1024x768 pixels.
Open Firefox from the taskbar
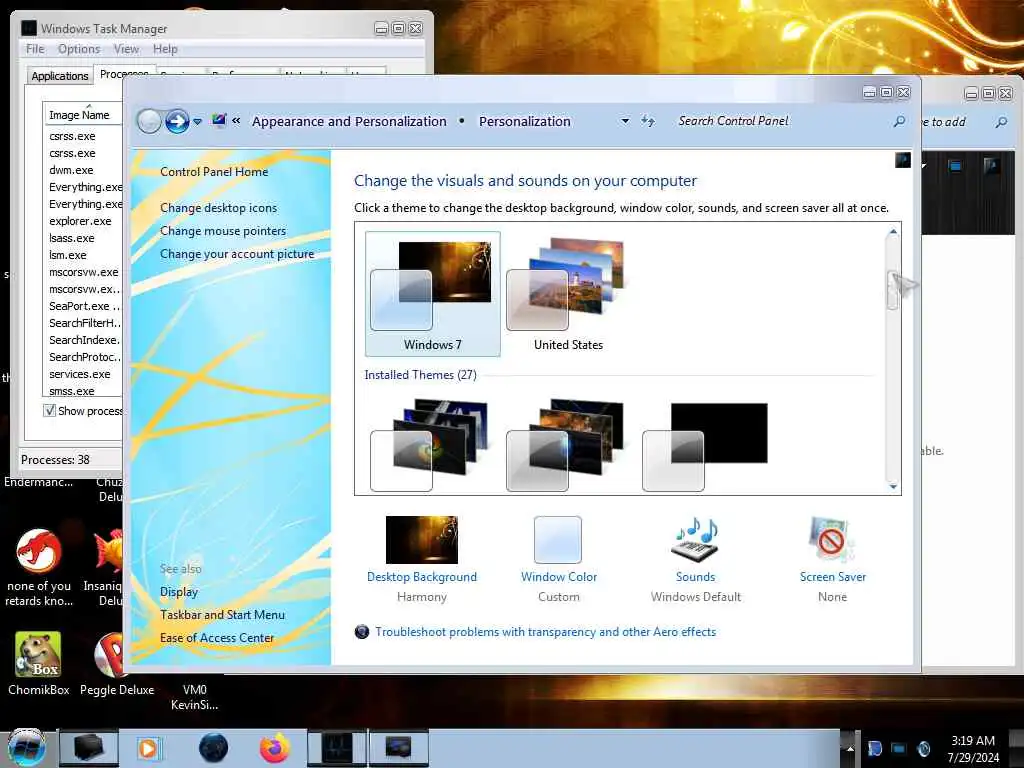274,748
